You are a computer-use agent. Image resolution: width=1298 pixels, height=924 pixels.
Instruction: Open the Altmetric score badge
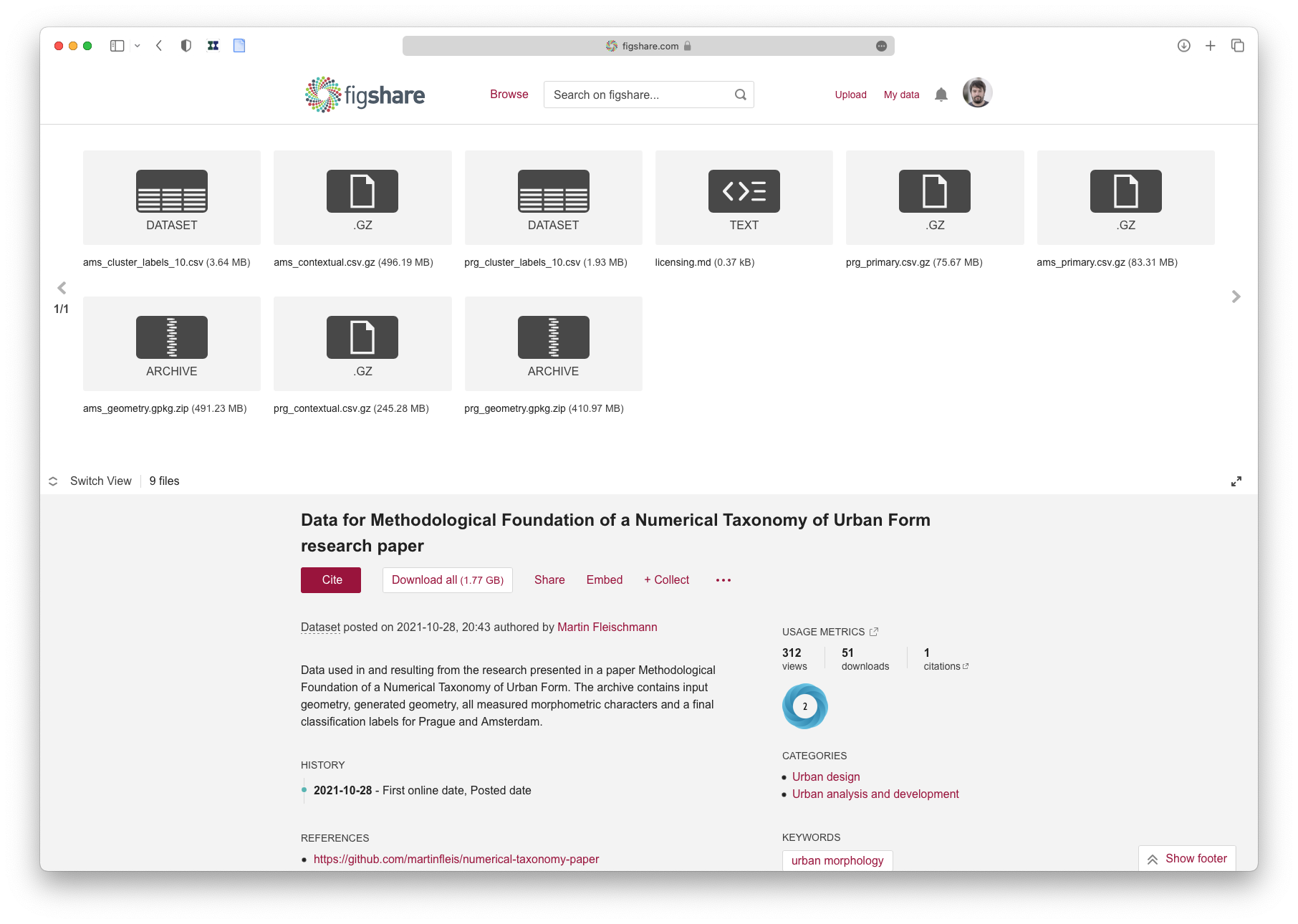(x=804, y=706)
